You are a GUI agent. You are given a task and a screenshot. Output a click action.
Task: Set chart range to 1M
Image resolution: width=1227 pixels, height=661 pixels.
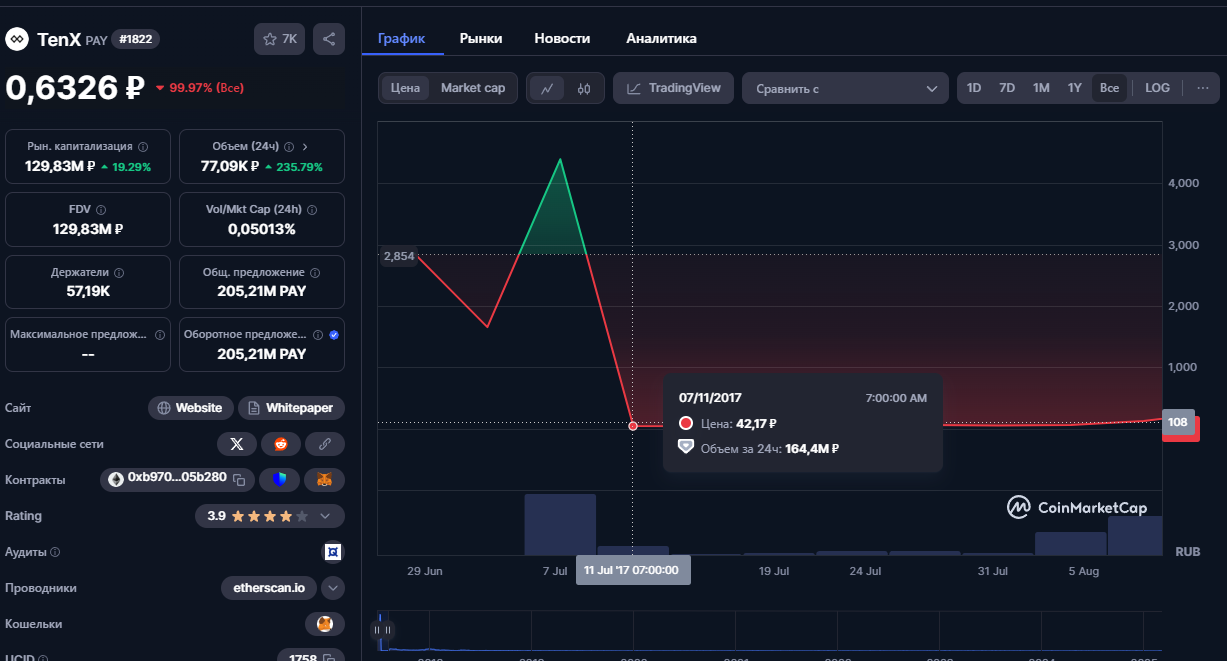click(1041, 88)
